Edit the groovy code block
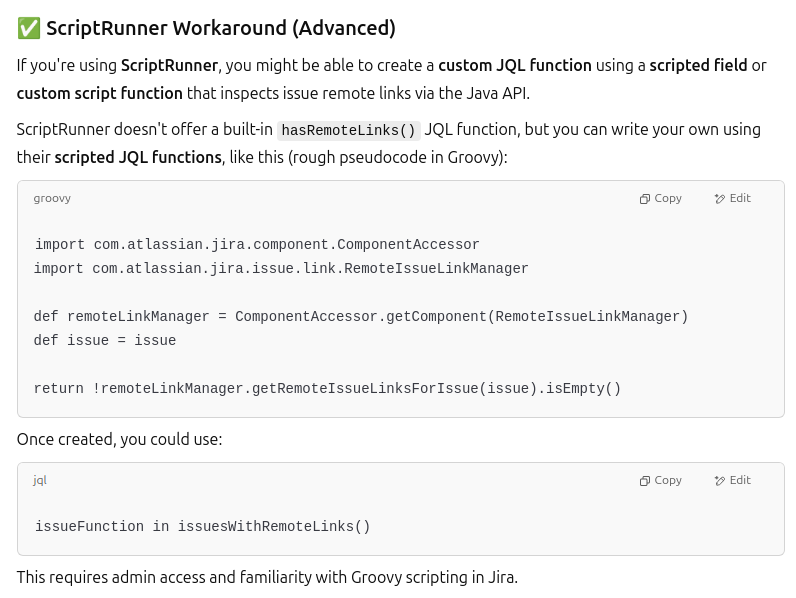796x598 pixels. point(733,198)
